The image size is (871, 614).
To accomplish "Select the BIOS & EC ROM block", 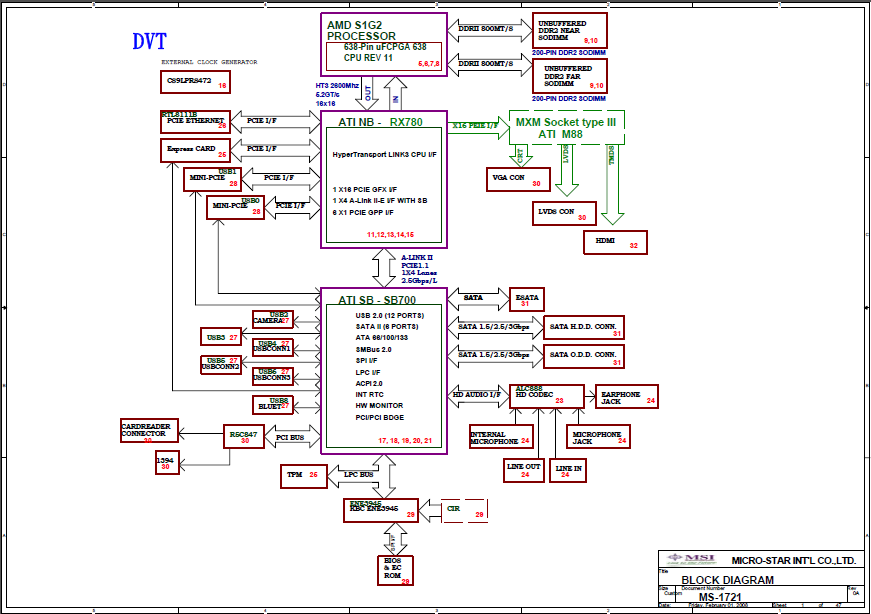I will 395,570.
